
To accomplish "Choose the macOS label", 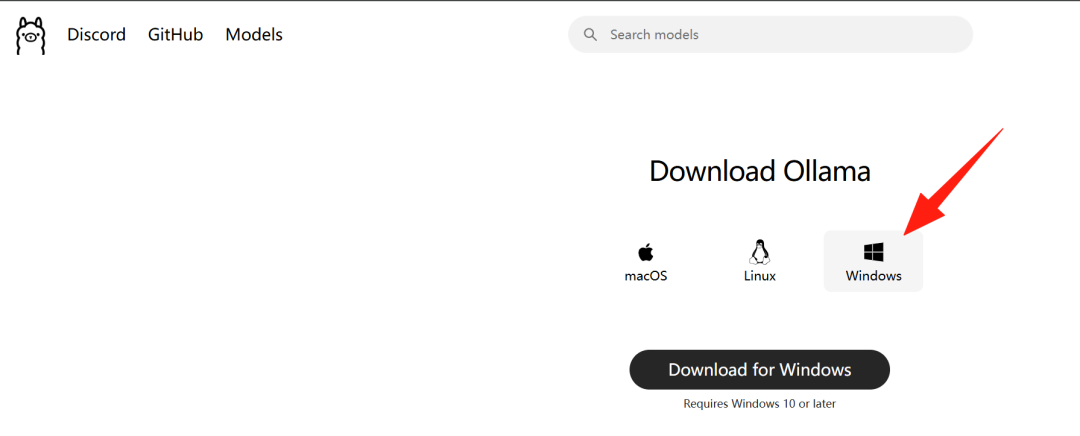I will point(645,276).
